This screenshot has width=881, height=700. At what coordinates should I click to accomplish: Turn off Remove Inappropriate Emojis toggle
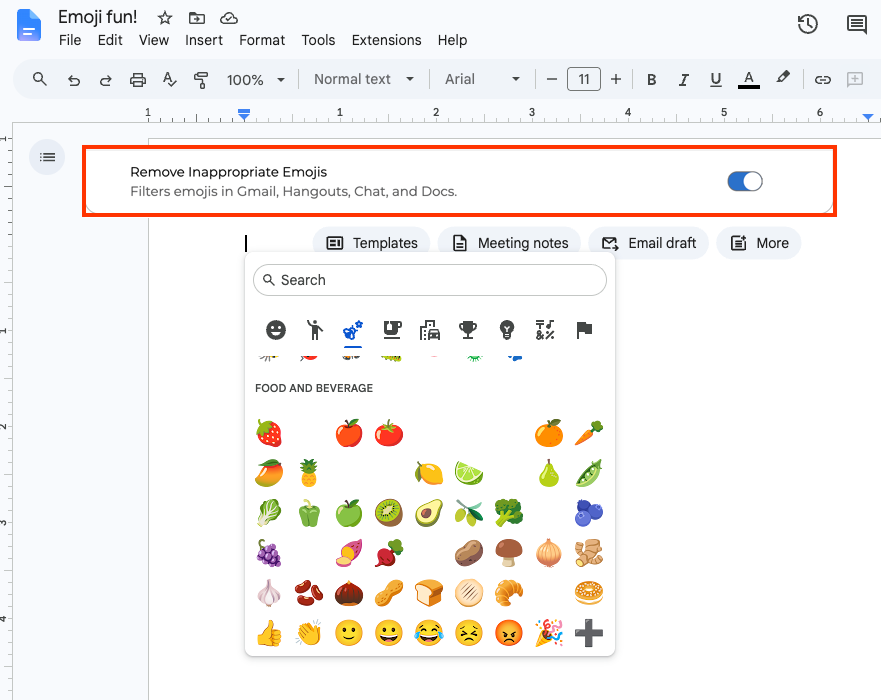coord(745,181)
